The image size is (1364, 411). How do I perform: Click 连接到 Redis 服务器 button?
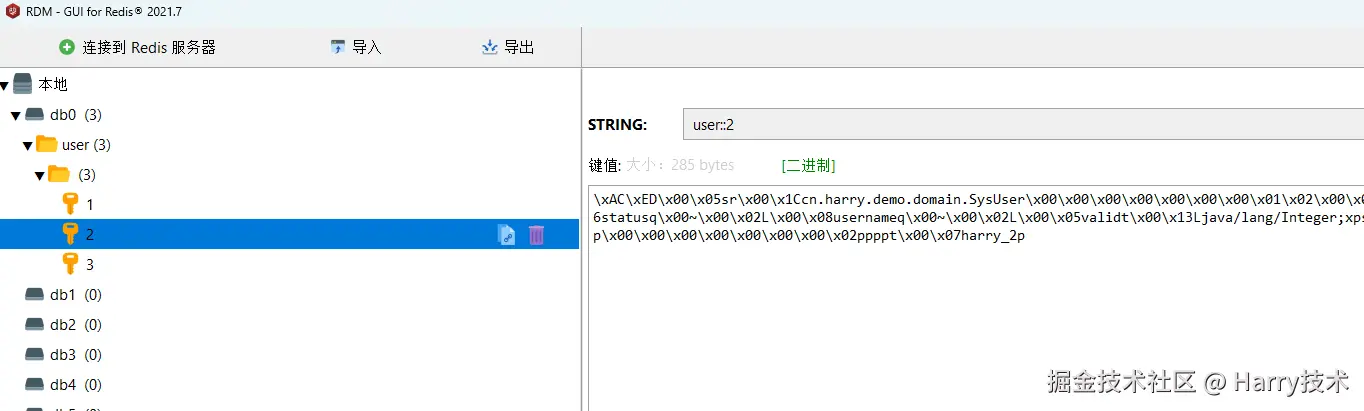pos(148,47)
